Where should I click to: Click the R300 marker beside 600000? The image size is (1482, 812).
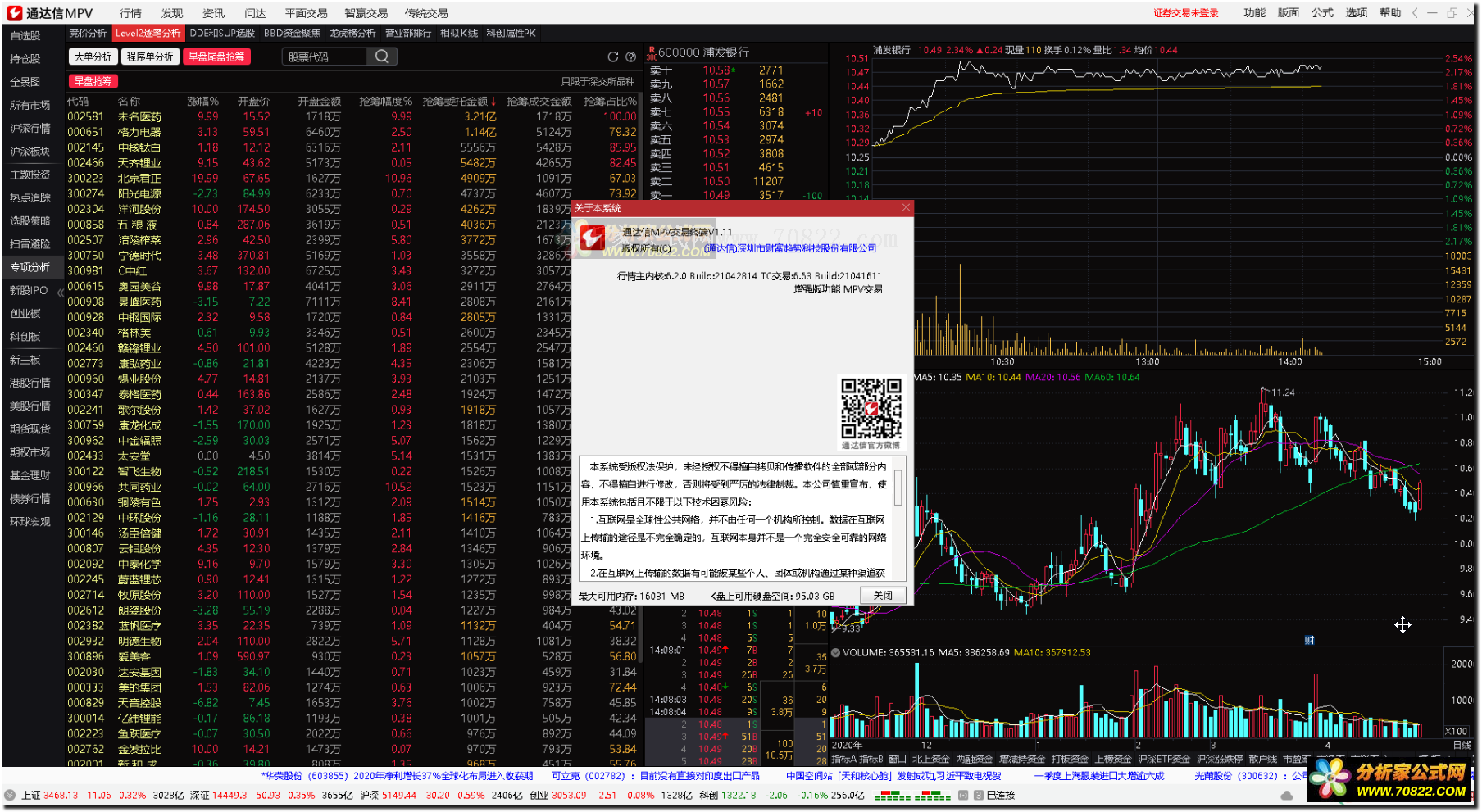point(652,53)
